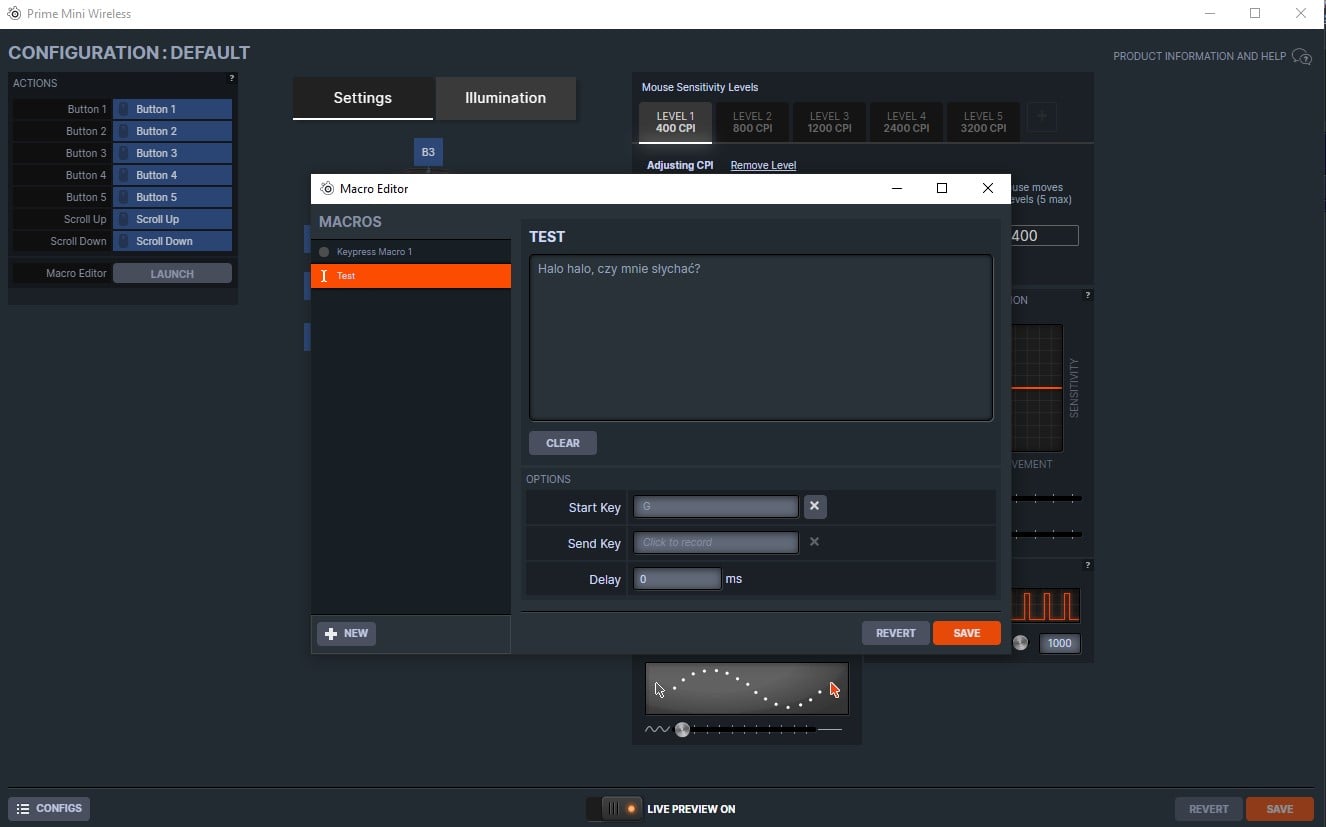Click plus icon to add sensitivity level

[x=1041, y=118]
